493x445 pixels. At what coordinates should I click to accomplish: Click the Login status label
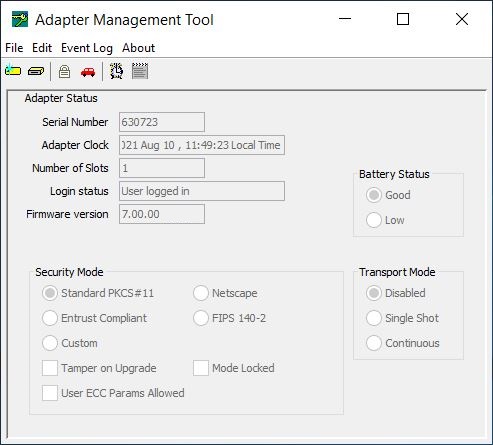tap(79, 191)
